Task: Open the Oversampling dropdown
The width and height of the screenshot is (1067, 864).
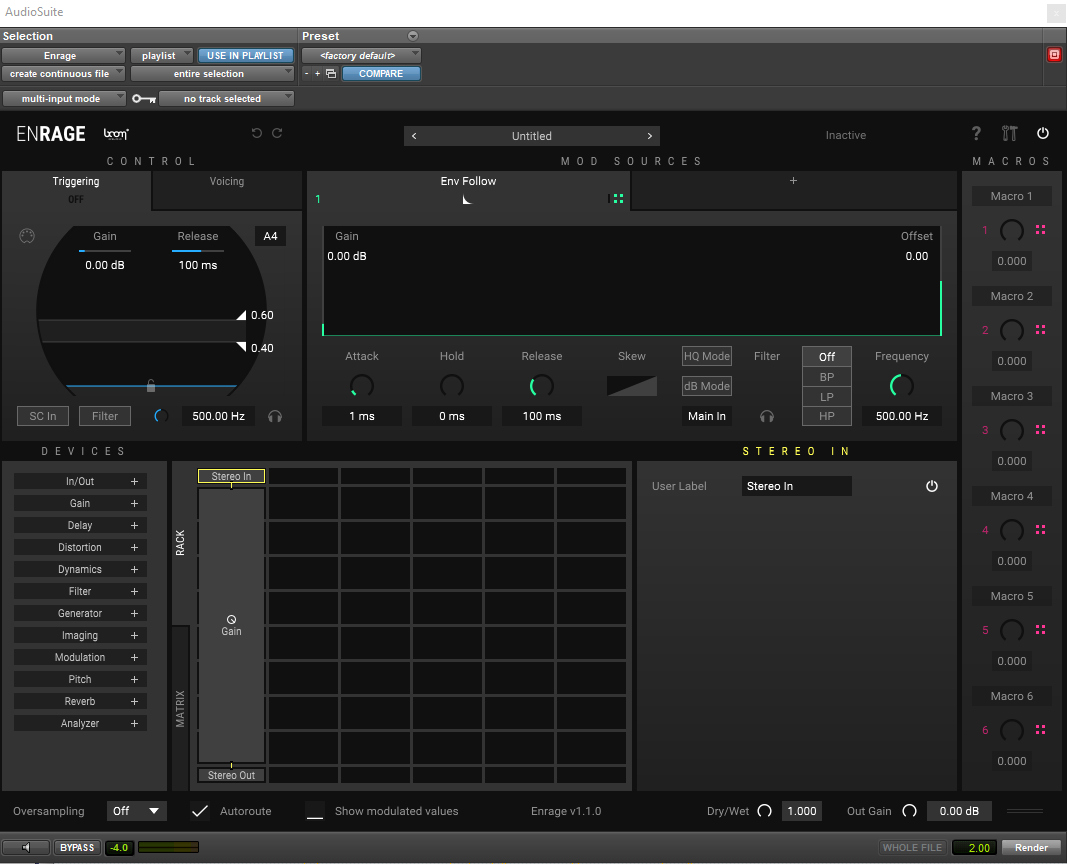Action: (137, 811)
